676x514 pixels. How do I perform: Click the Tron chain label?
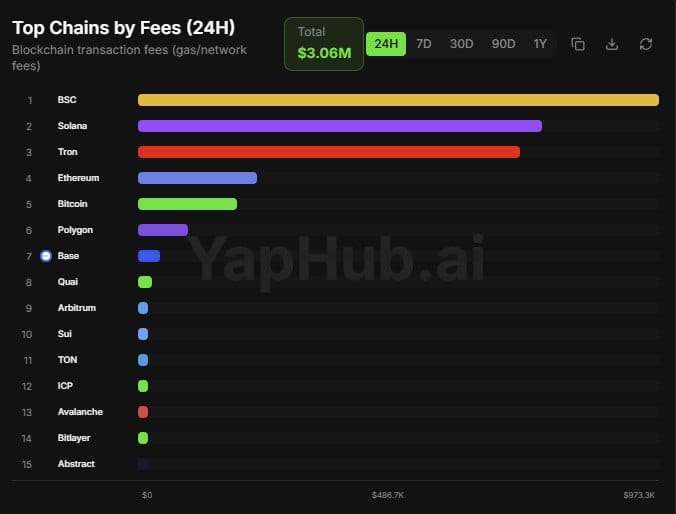68,152
